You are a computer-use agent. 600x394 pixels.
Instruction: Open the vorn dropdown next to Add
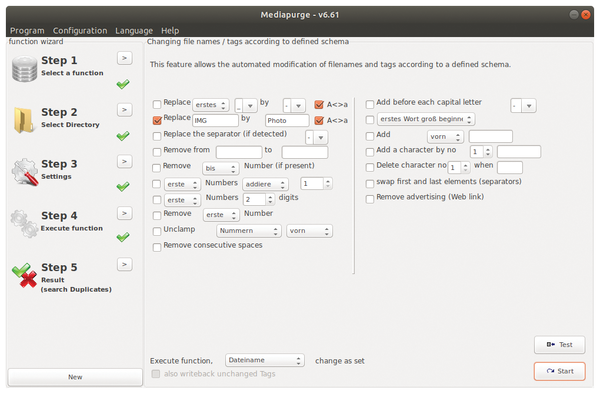445,137
